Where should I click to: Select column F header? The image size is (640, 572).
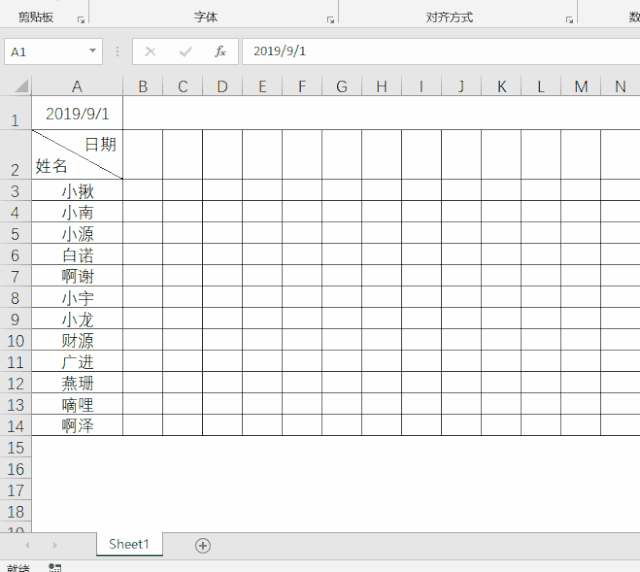click(x=302, y=87)
